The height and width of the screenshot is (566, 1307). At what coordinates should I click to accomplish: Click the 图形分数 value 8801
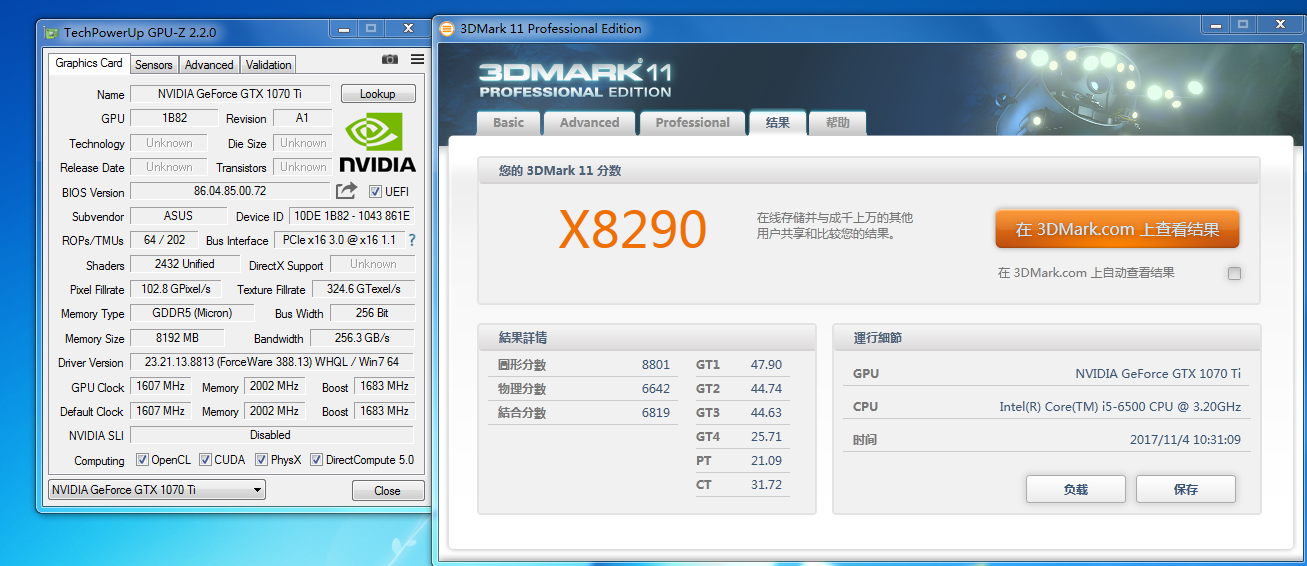[x=656, y=365]
